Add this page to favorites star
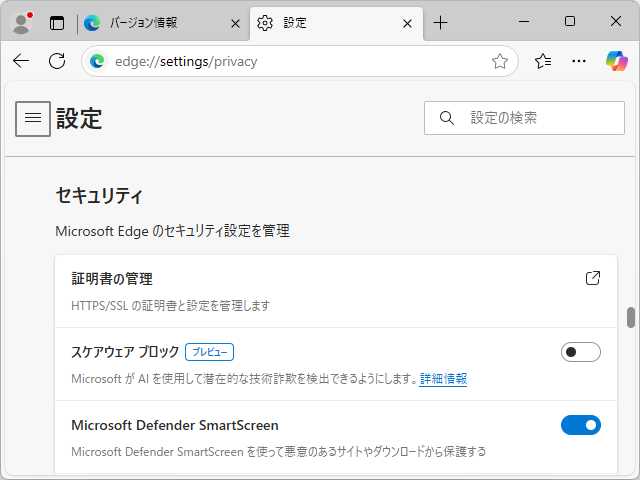 point(500,61)
